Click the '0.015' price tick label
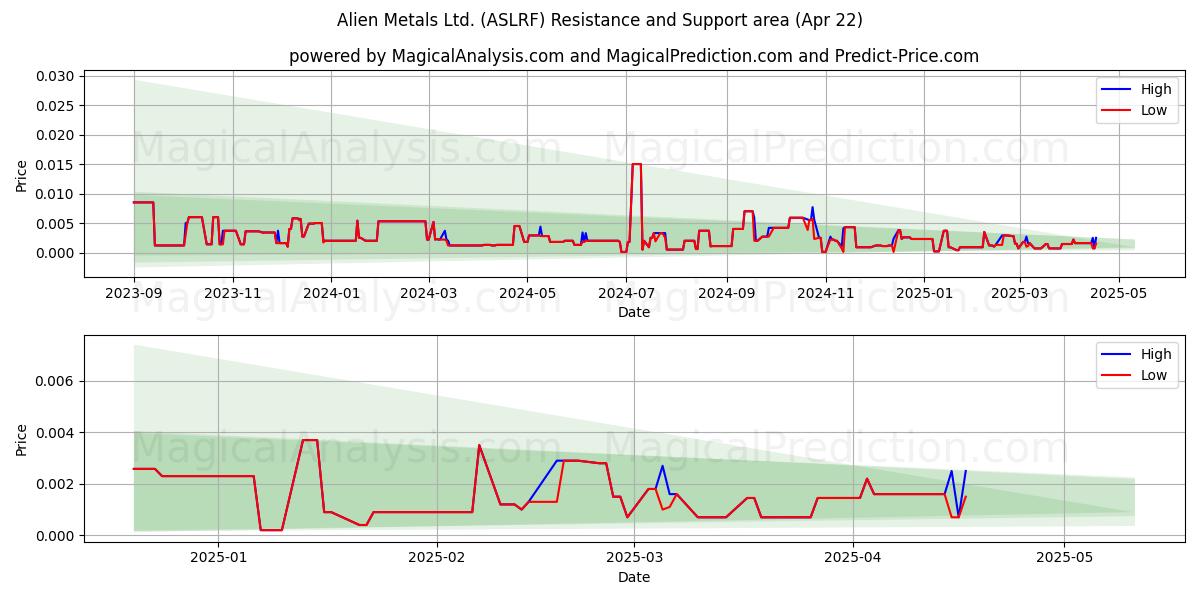The width and height of the screenshot is (1200, 600). point(54,165)
